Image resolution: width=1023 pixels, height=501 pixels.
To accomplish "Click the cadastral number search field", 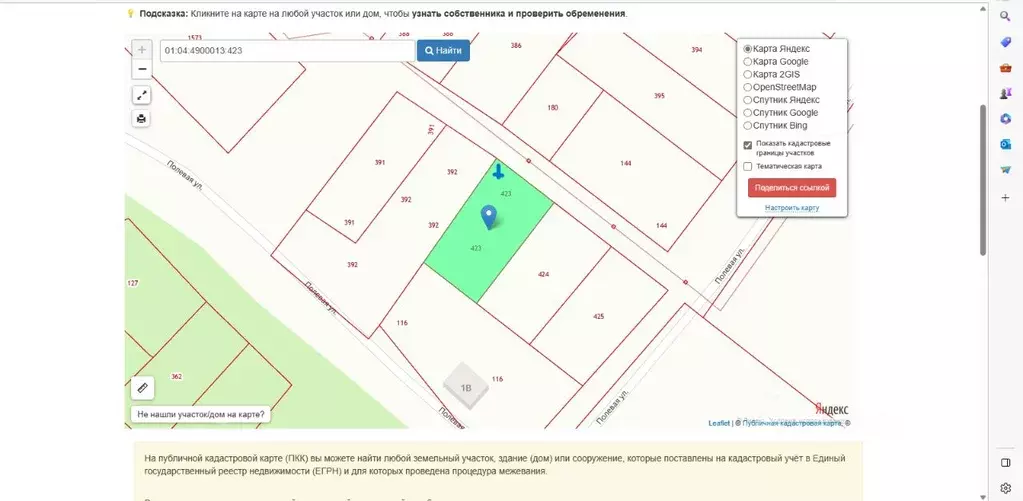I will click(286, 50).
